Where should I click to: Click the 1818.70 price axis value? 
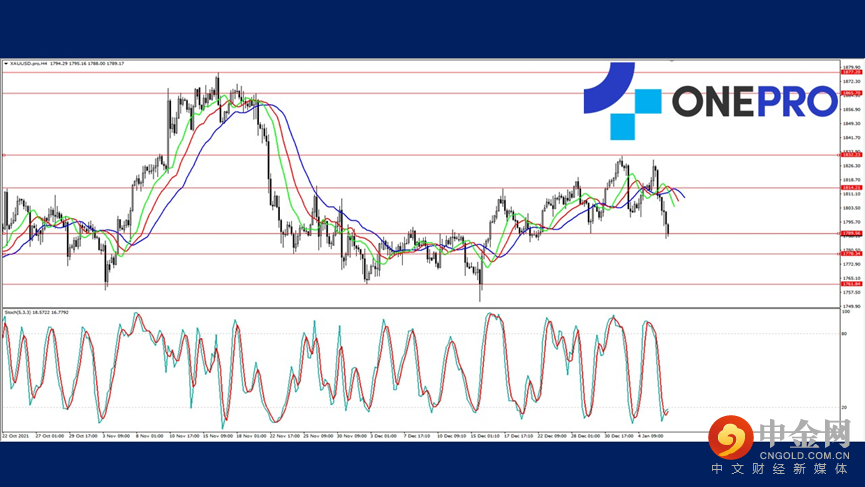point(852,180)
